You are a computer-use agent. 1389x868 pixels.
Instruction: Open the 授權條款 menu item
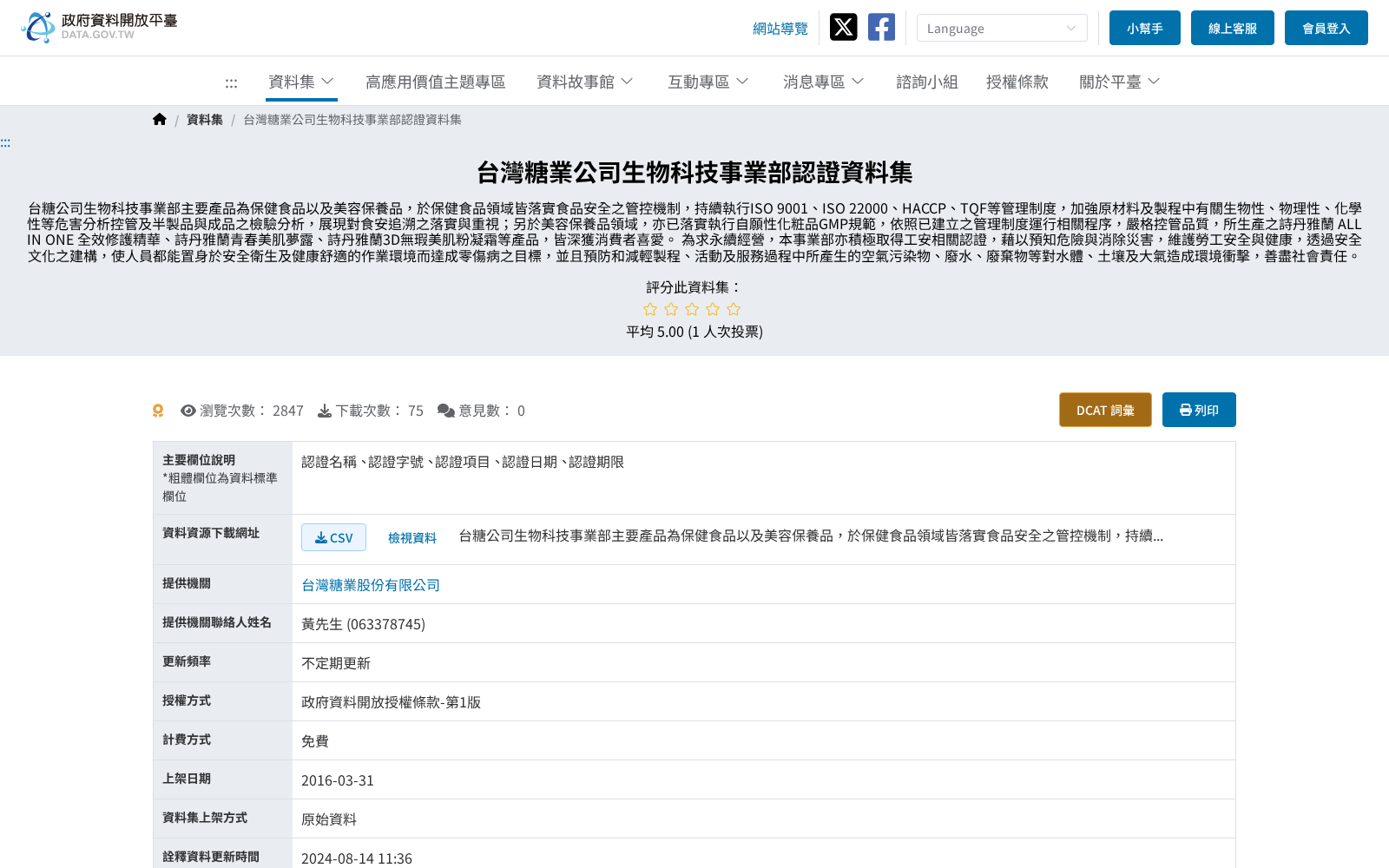coord(1017,82)
